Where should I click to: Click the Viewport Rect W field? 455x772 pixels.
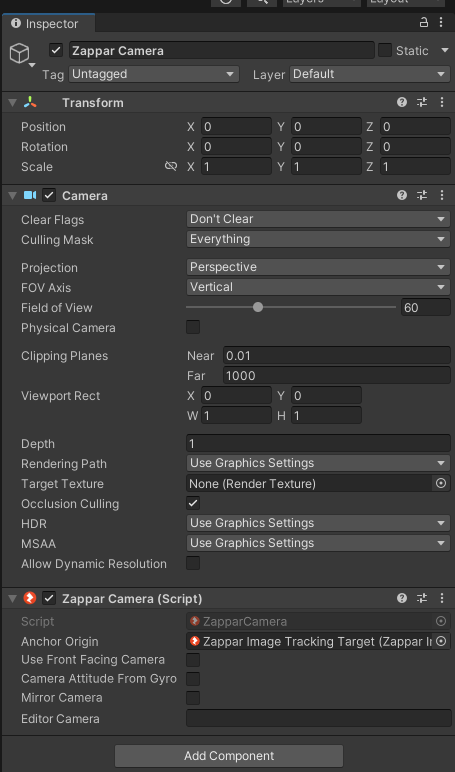(236, 416)
